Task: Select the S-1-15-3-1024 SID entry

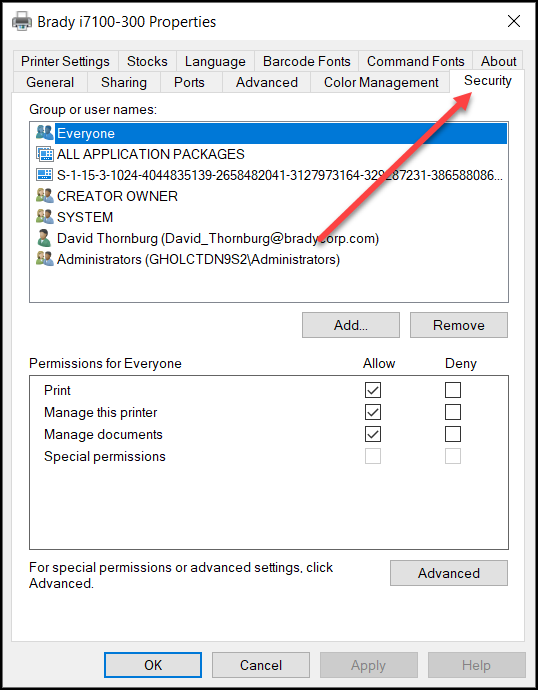Action: point(269,175)
